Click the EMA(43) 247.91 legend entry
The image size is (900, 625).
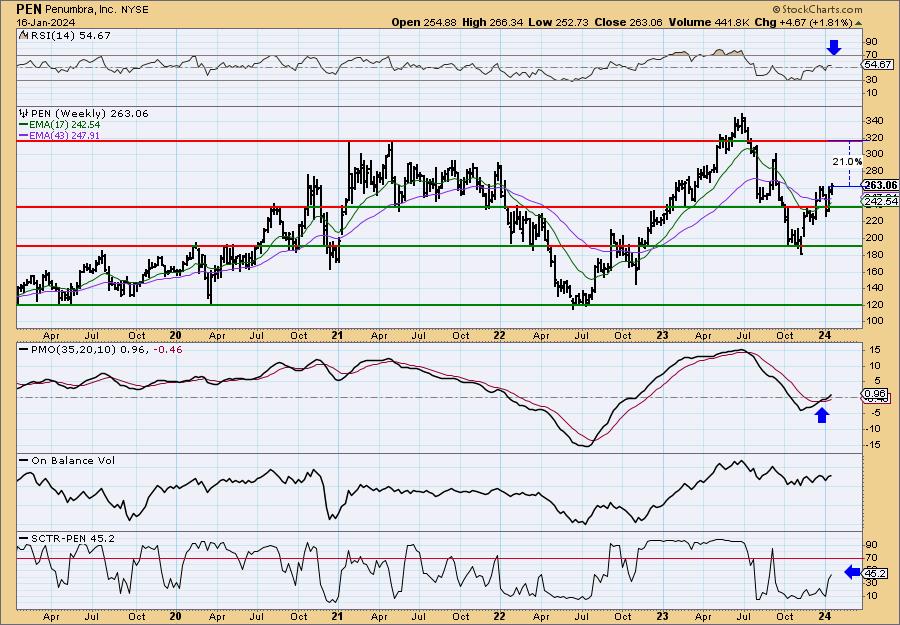(64, 135)
